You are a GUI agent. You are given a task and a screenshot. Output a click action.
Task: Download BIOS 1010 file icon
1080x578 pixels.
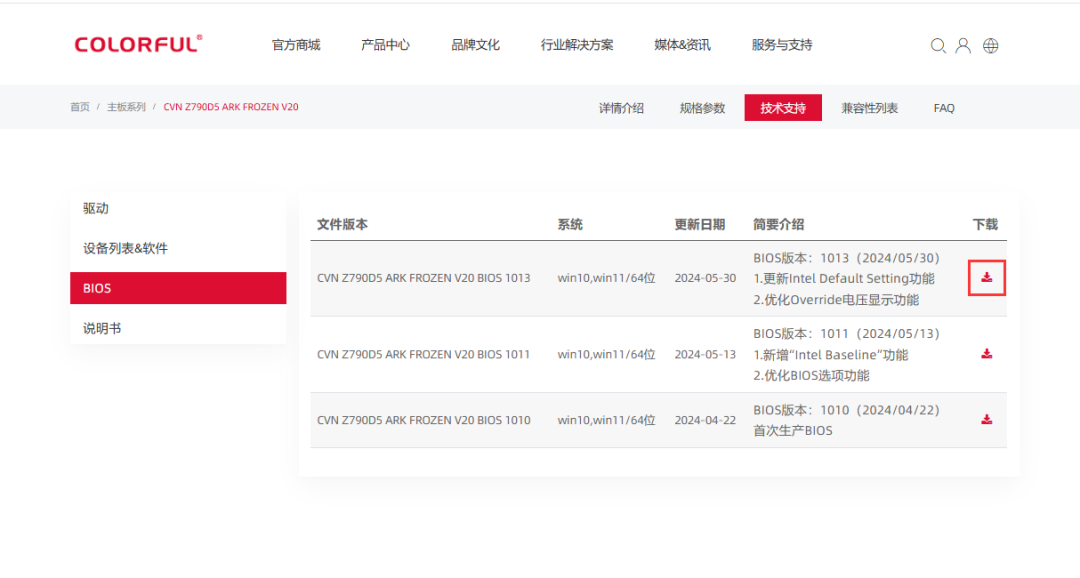tap(986, 420)
